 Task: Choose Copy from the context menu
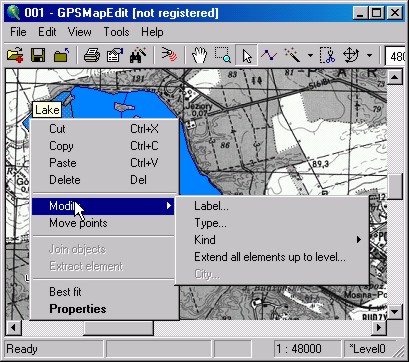(x=104, y=146)
